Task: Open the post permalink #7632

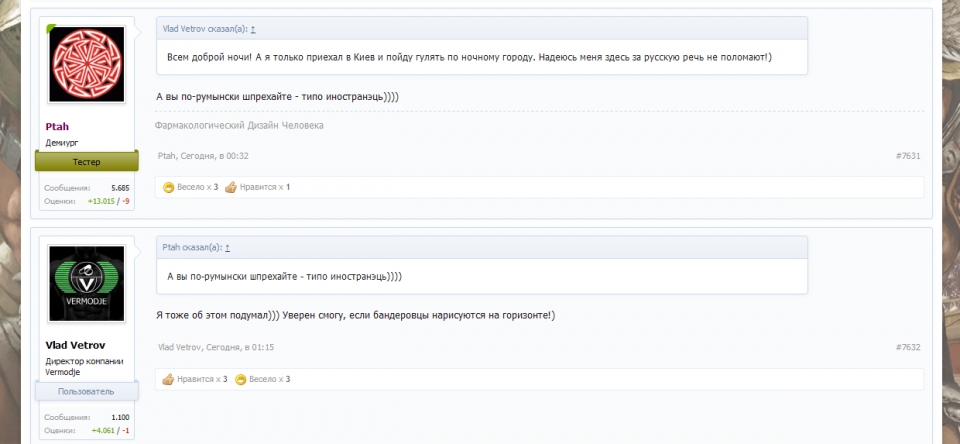Action: click(907, 347)
